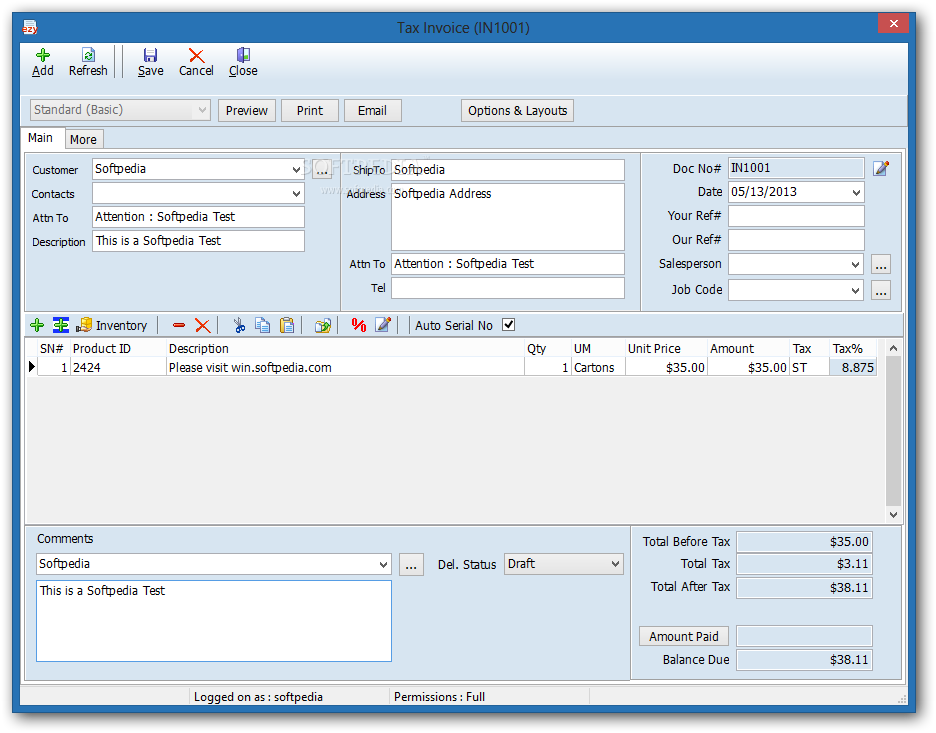Viewport: 936px width, 733px height.
Task: Click the ShipTo Softpedia field
Action: 508,170
